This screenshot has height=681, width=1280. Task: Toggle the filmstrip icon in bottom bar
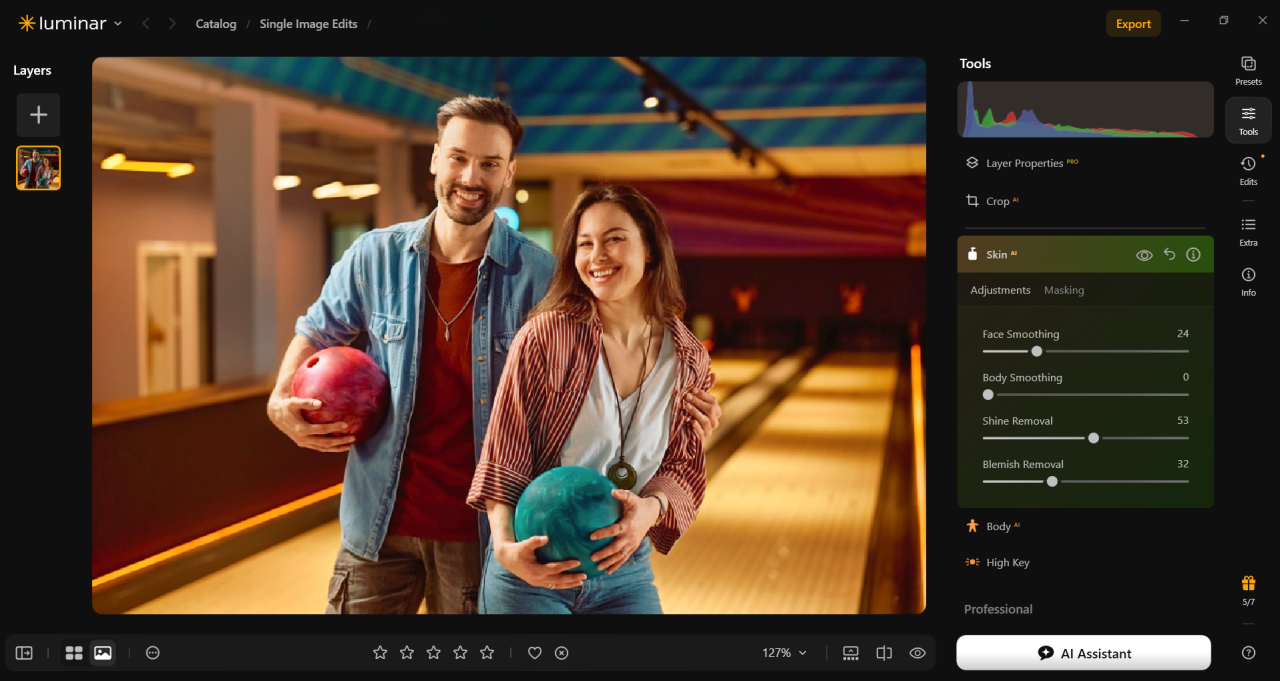[x=851, y=653]
